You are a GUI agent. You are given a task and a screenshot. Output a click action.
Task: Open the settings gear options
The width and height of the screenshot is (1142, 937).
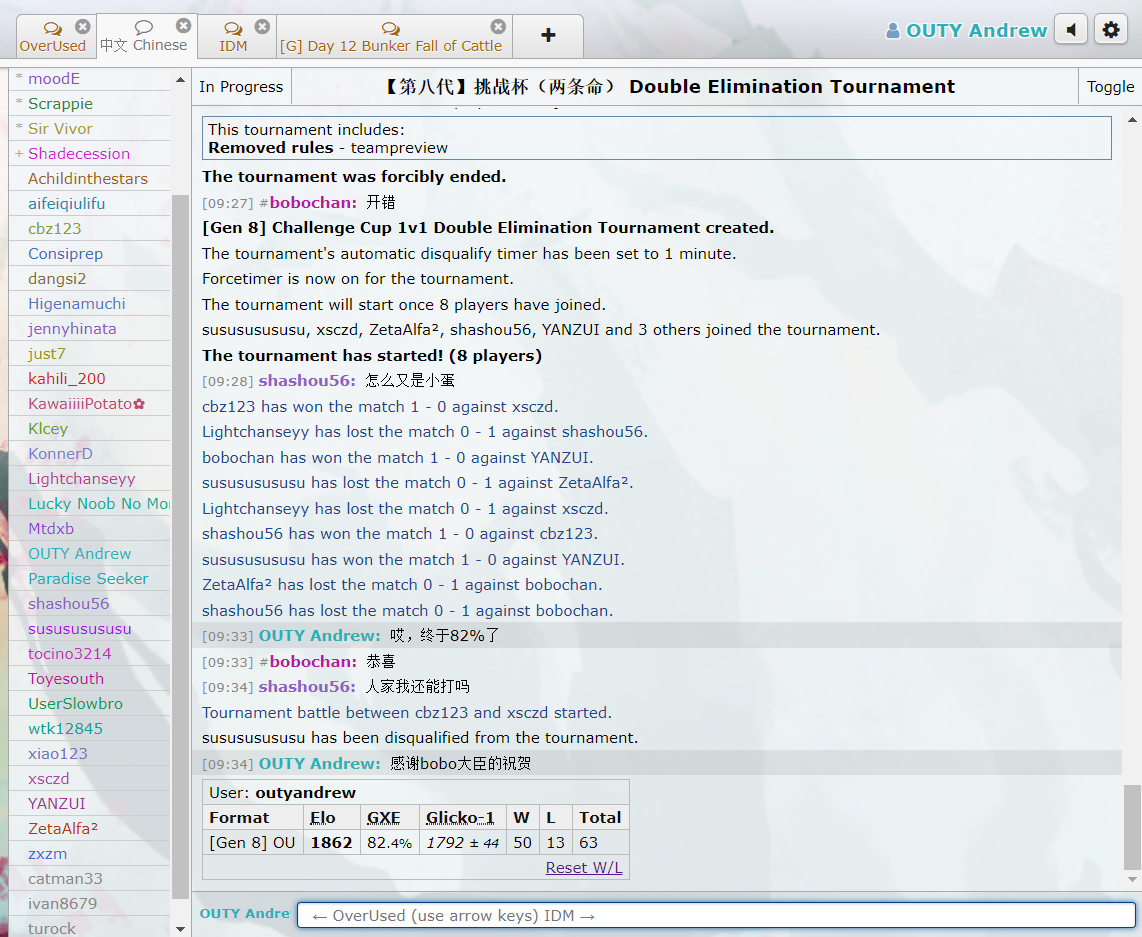[1111, 30]
